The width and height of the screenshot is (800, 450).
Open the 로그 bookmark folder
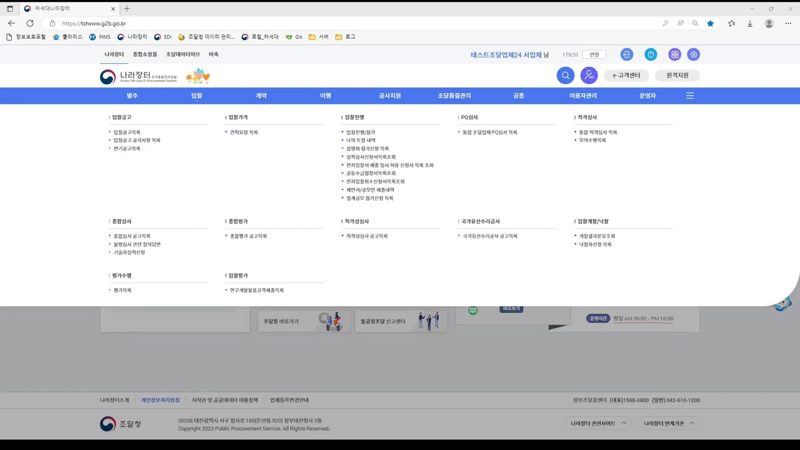point(345,37)
